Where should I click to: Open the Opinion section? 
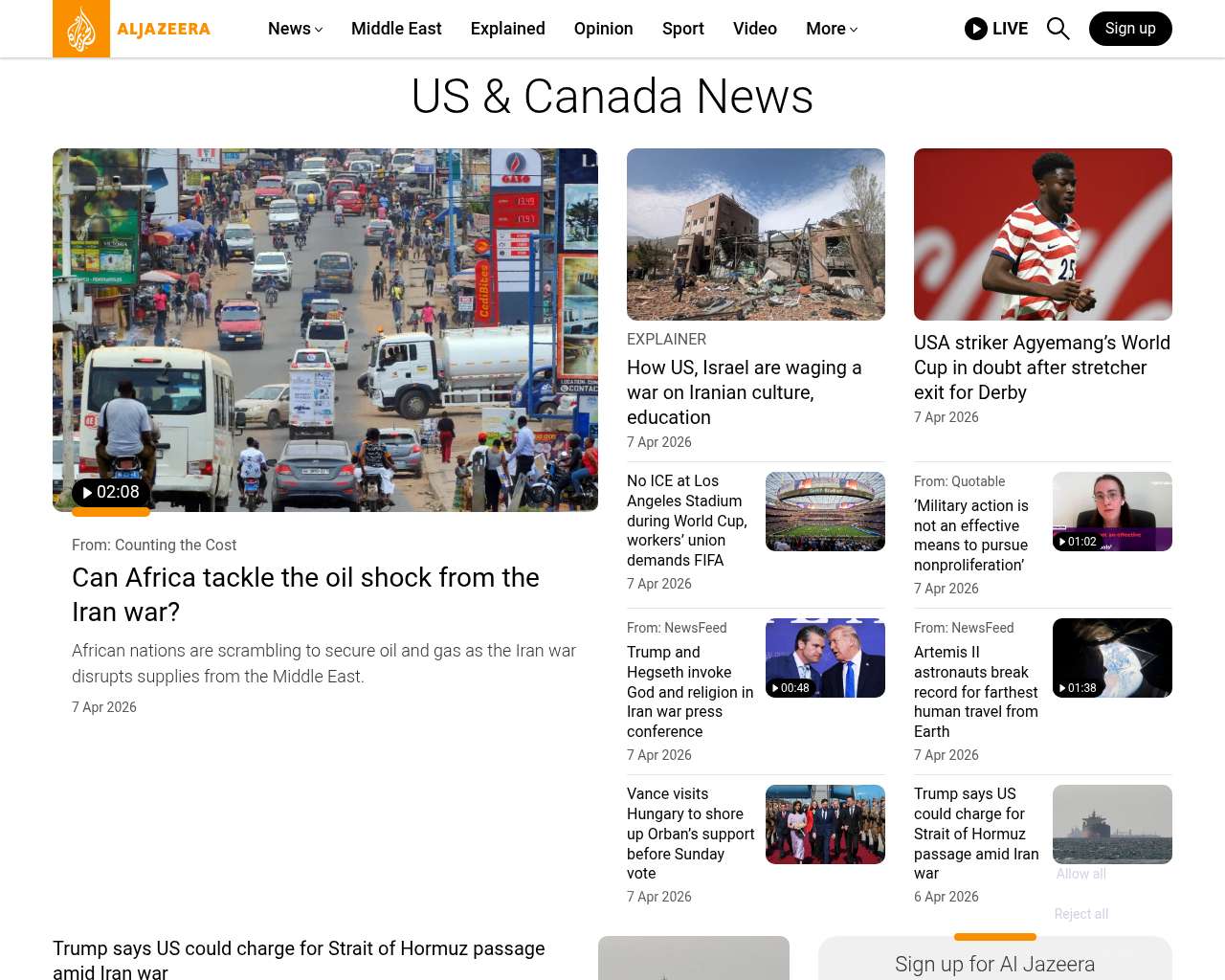coord(604,29)
